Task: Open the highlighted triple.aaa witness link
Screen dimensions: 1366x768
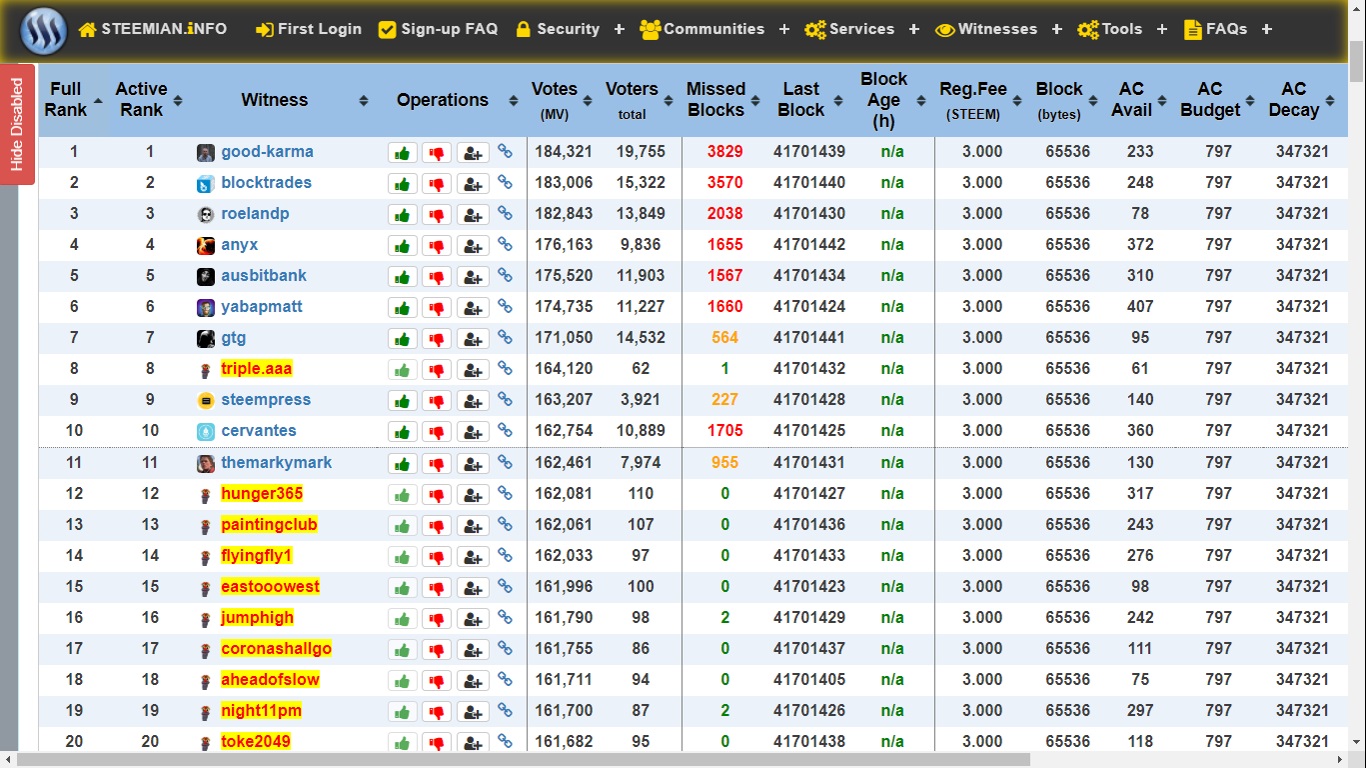Action: click(257, 369)
